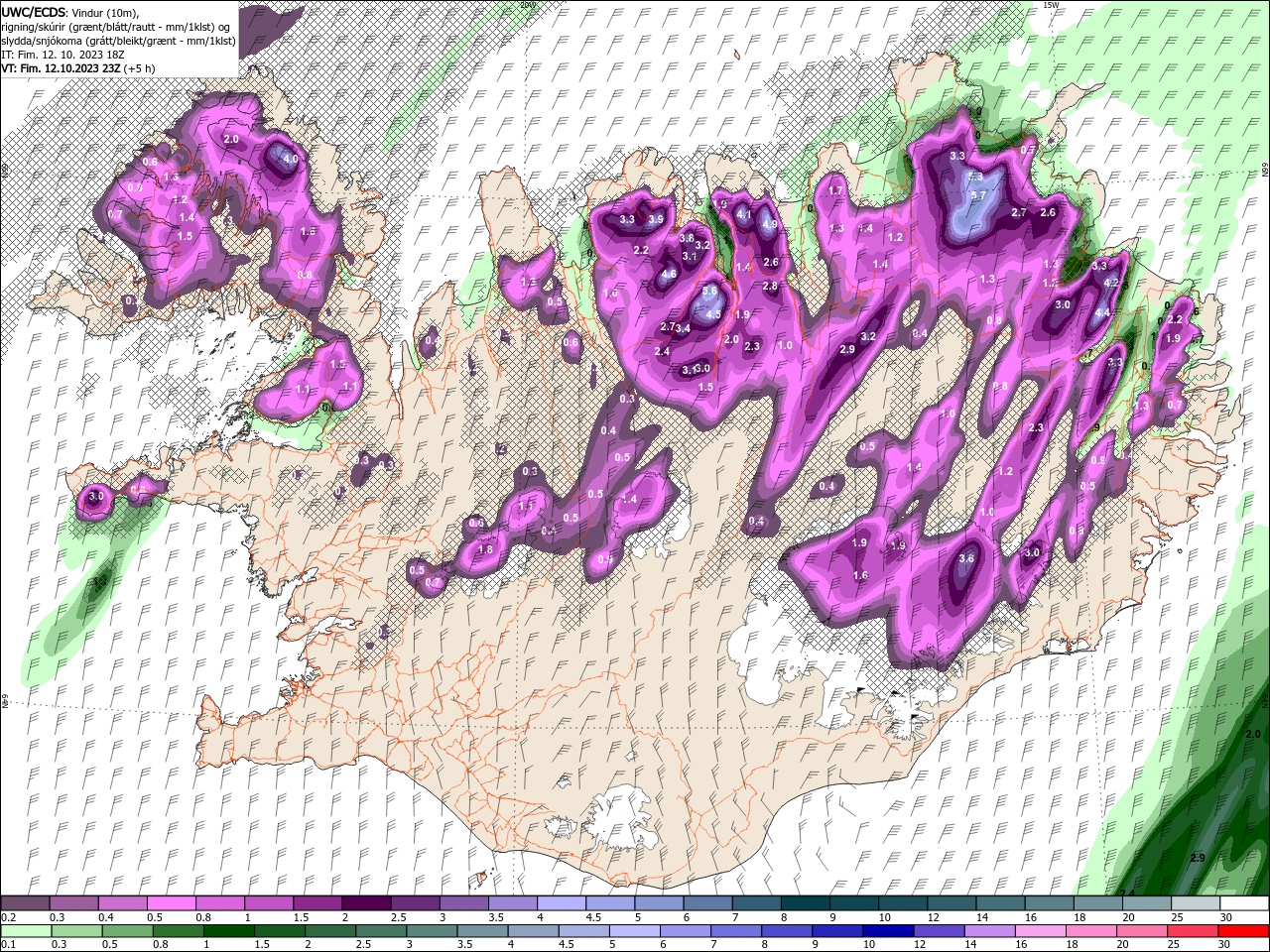Image resolution: width=1270 pixels, height=952 pixels.
Task: Select the light blue rain swatch labeled 5
Action: tap(635, 931)
